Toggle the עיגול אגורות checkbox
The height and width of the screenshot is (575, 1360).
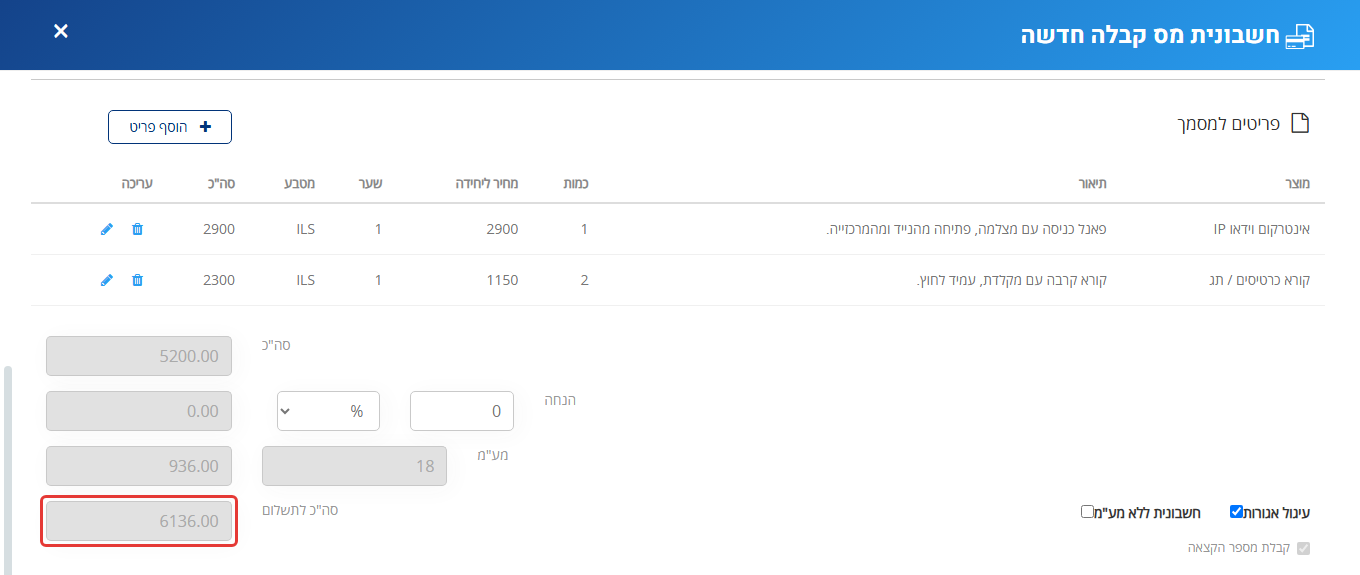[x=1236, y=511]
